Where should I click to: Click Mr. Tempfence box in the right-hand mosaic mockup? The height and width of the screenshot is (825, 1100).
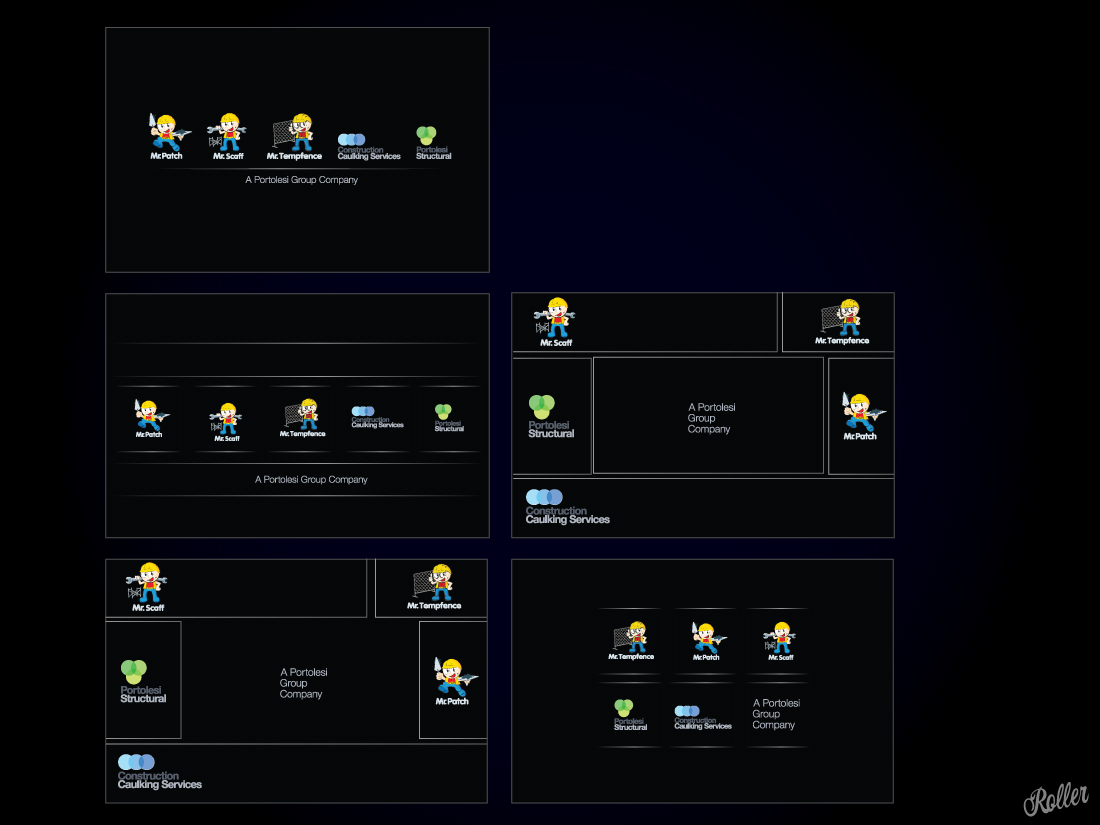click(838, 322)
